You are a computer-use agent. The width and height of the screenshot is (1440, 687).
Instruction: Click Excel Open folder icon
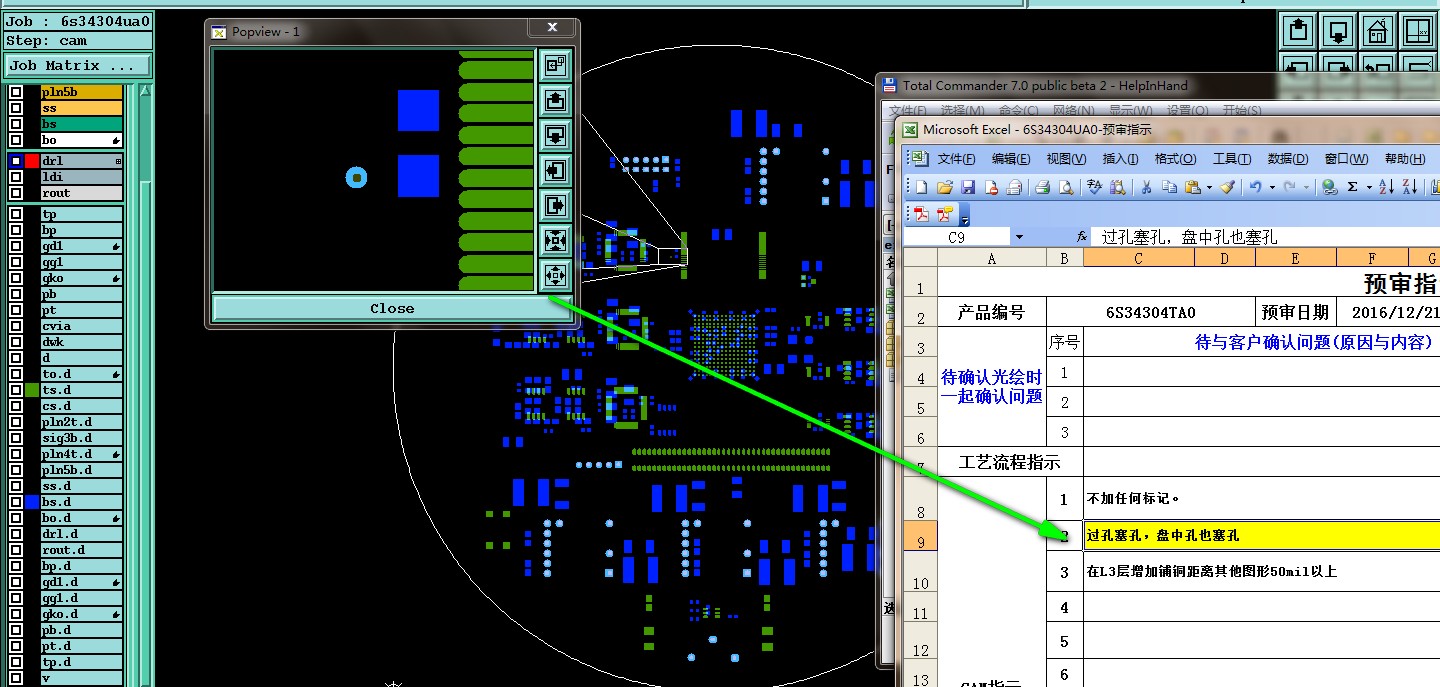tap(944, 187)
